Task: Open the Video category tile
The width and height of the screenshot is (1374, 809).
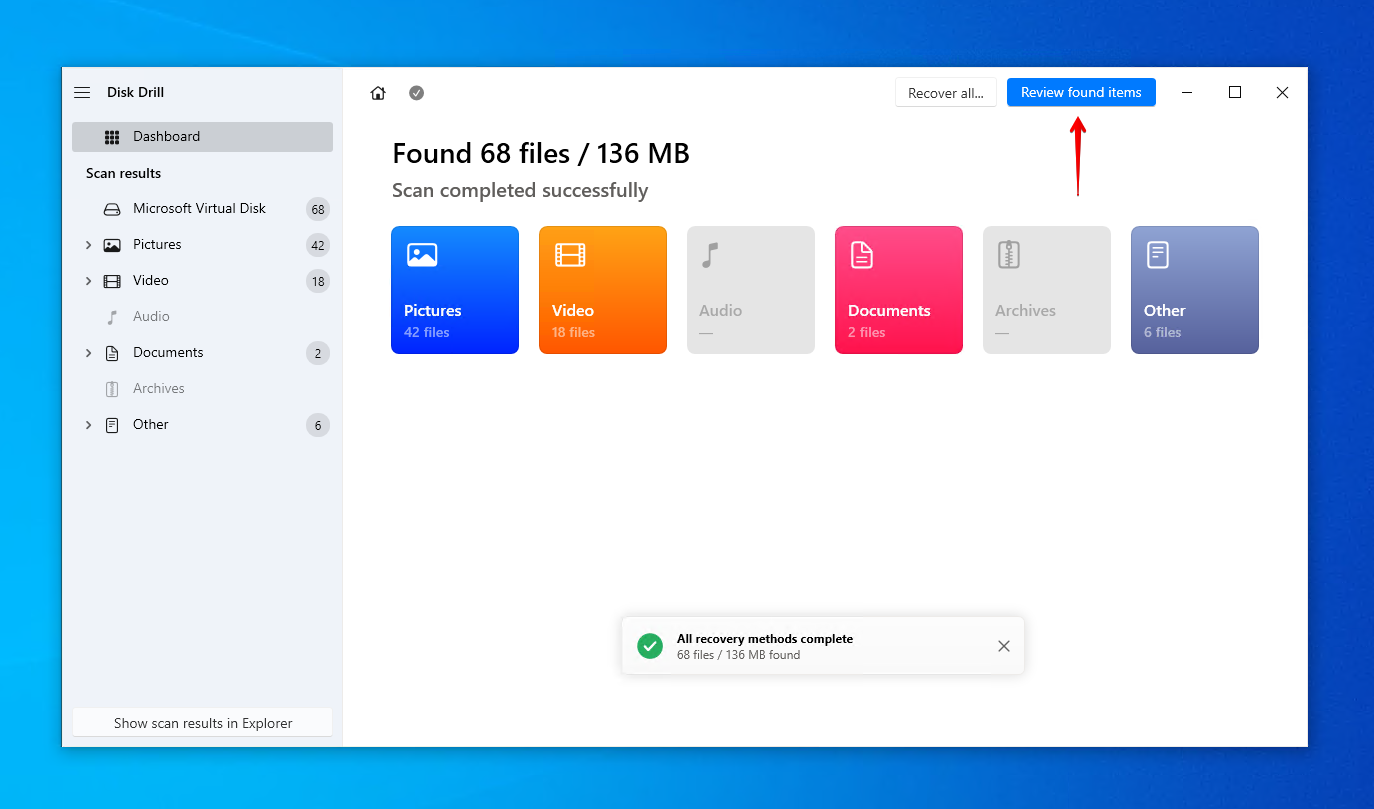Action: click(x=603, y=290)
